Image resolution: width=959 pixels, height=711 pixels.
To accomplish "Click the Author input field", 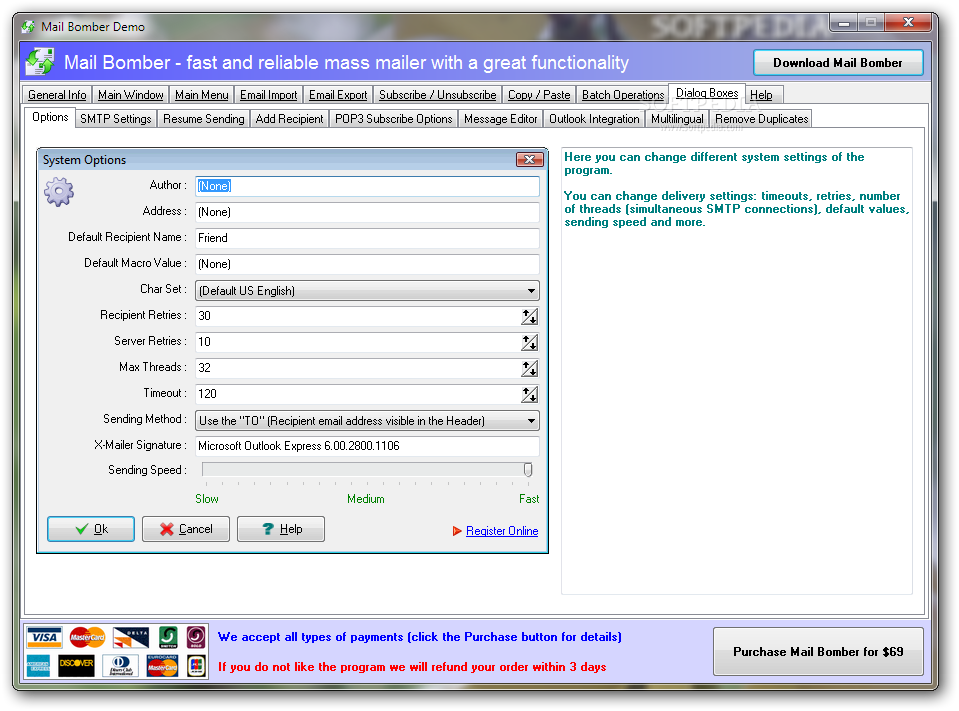I will point(368,186).
